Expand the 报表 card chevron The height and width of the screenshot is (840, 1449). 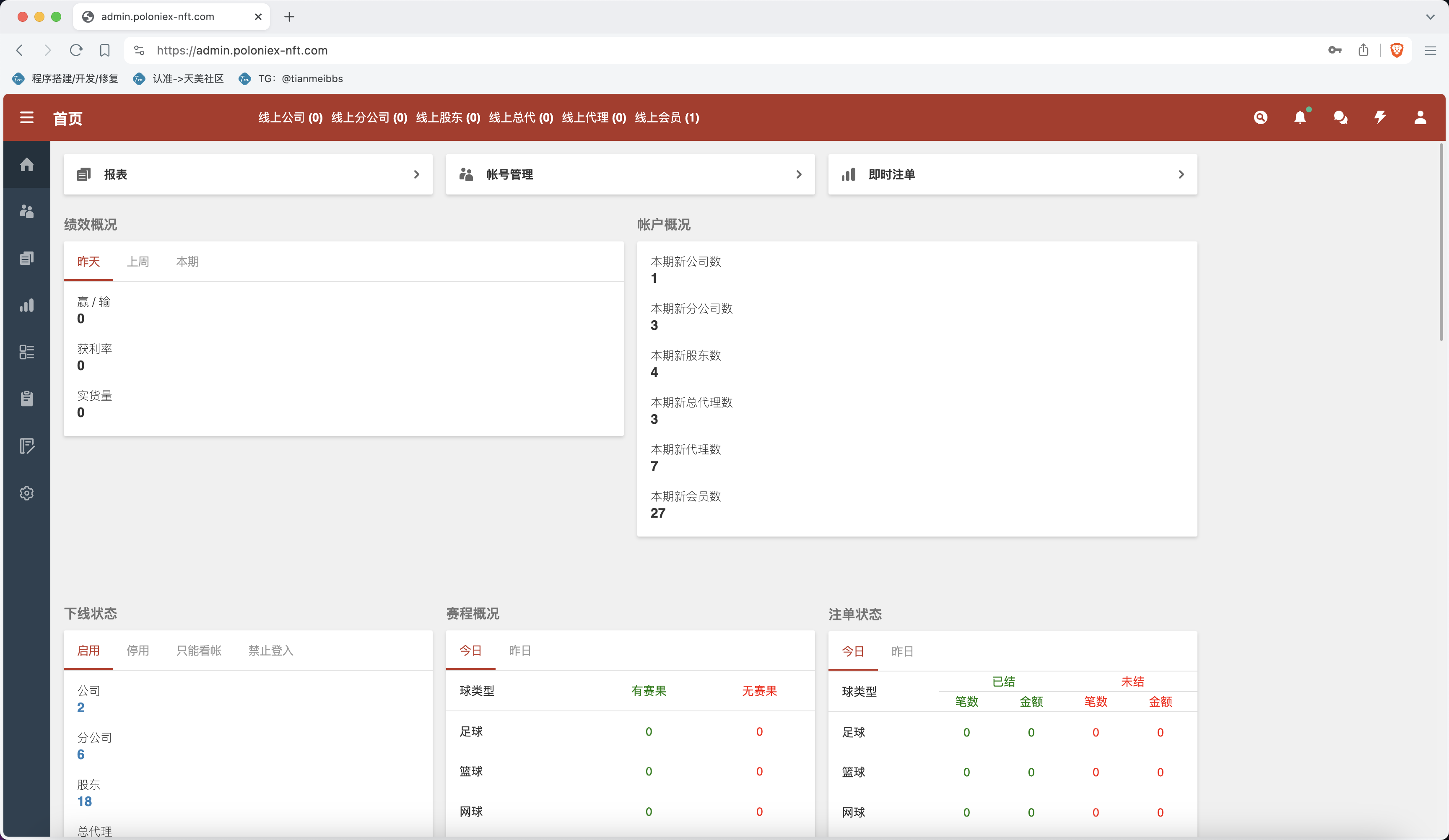(416, 174)
